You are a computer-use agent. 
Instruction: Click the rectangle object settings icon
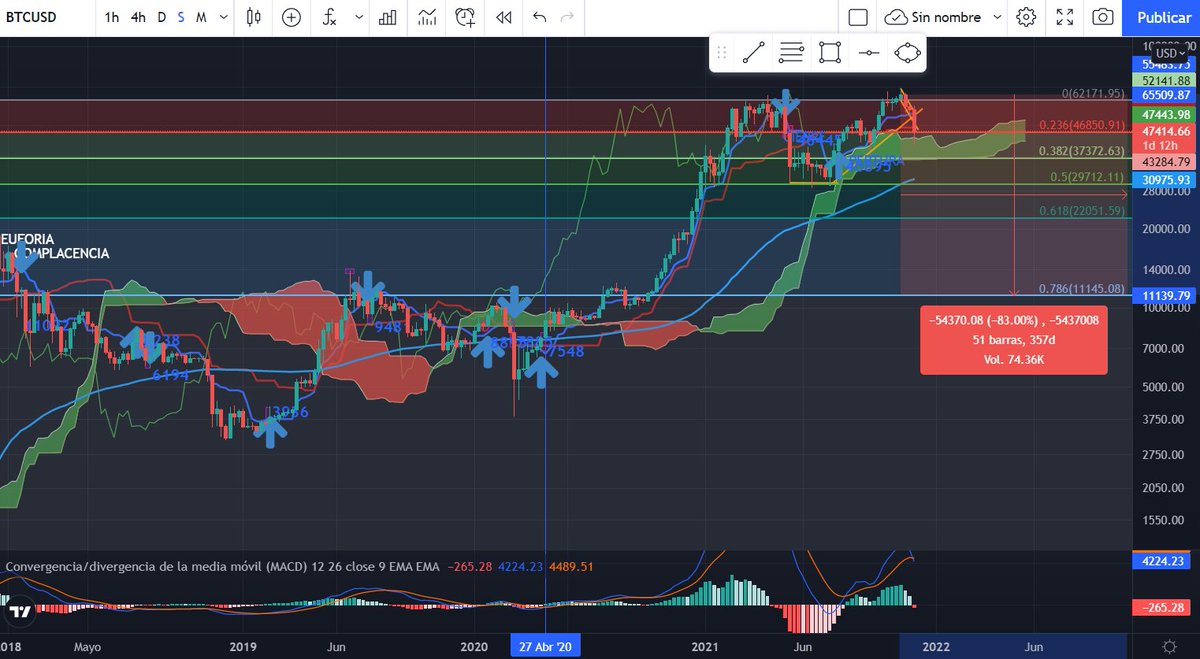830,53
